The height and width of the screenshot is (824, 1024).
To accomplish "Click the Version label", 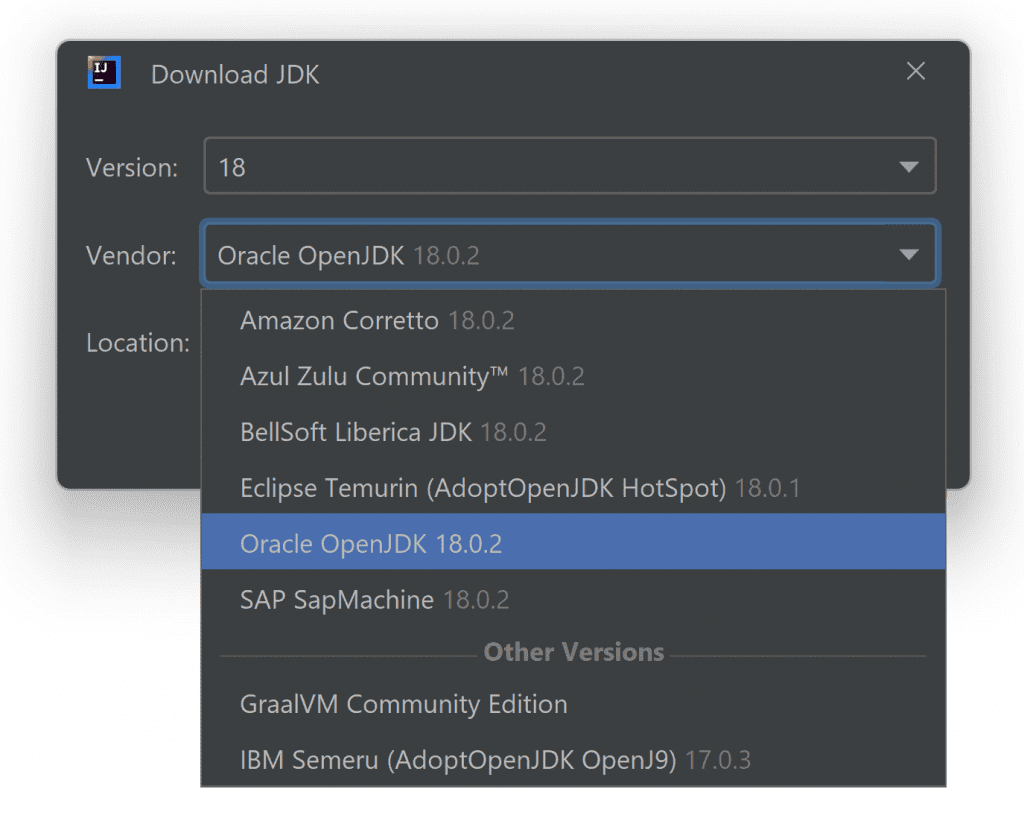I will [132, 168].
